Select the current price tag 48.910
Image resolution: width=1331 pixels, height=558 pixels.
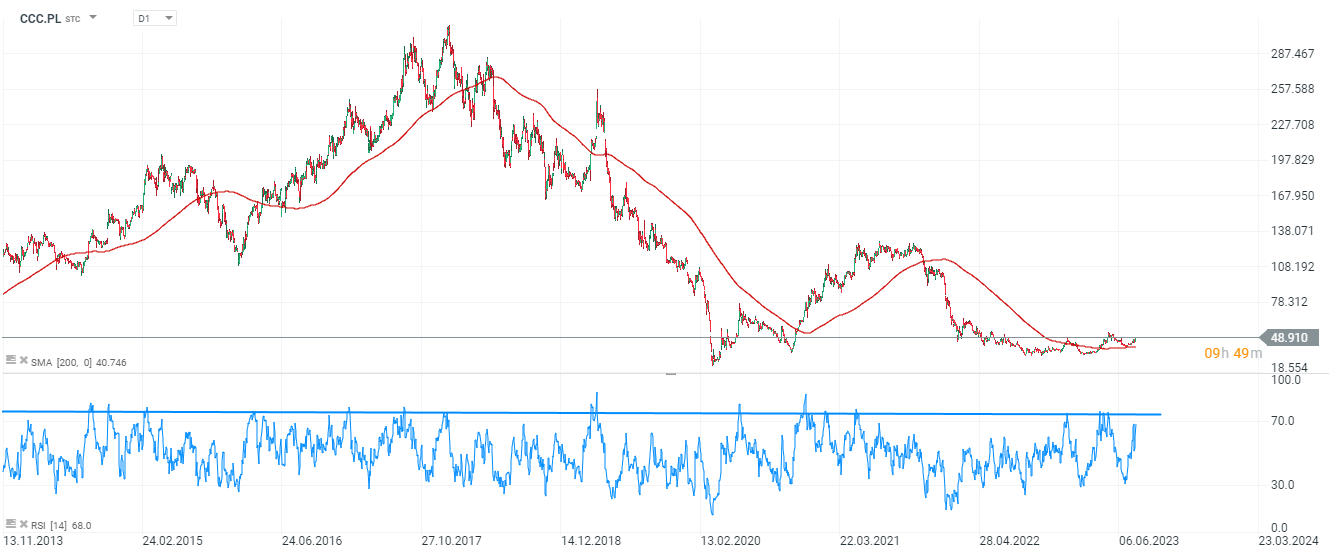point(1290,338)
